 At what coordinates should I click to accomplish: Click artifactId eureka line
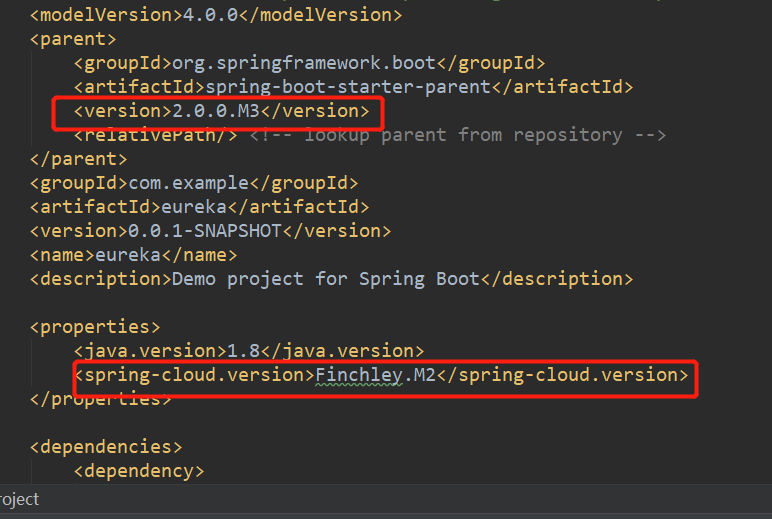(199, 207)
